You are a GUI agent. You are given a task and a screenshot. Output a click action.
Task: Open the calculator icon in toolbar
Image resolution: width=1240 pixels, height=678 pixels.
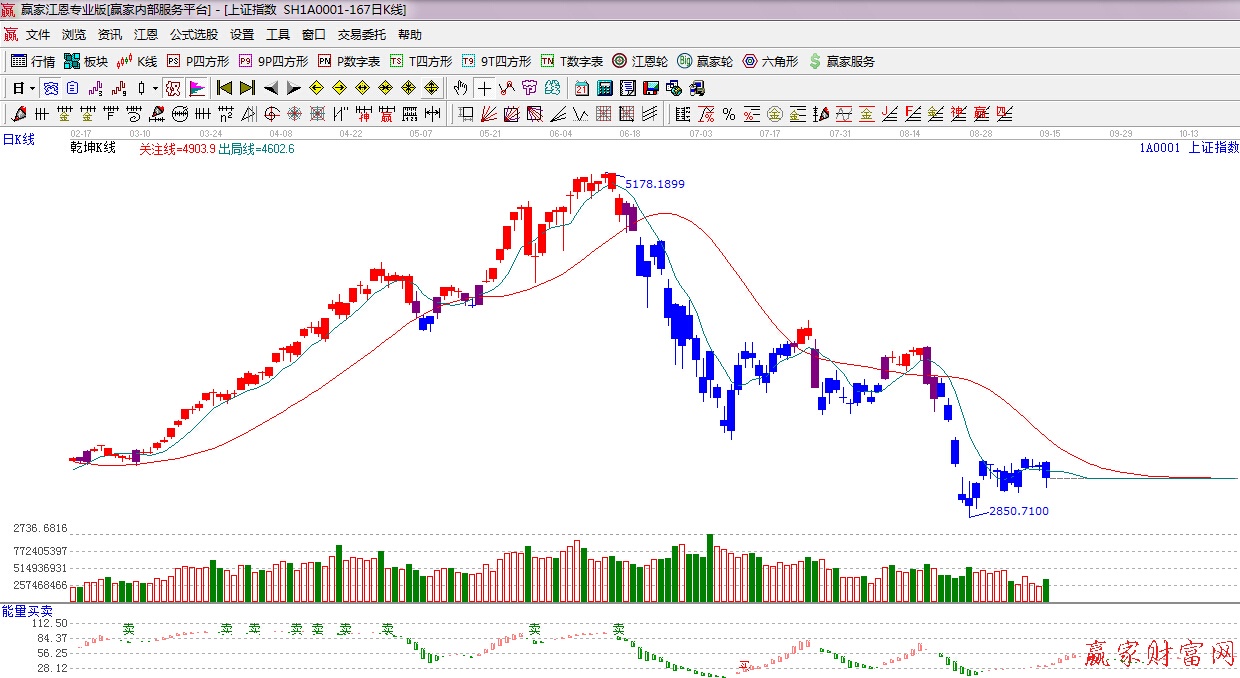point(604,88)
